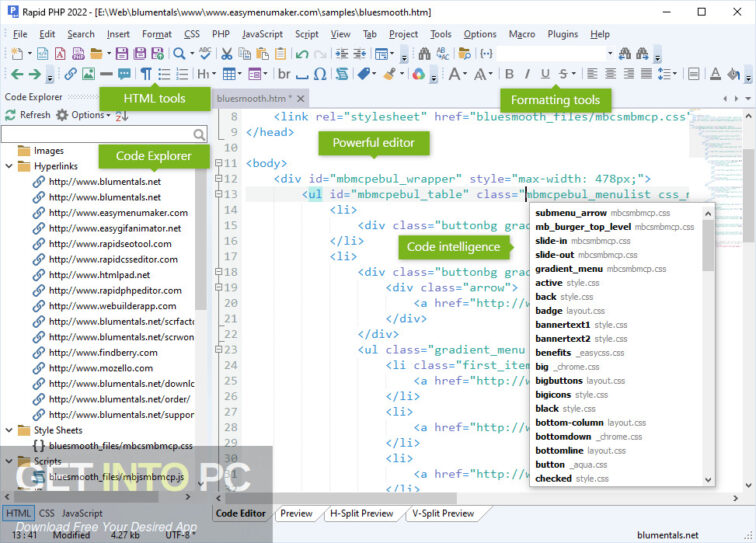Collapse code fold at line 11

(218, 163)
